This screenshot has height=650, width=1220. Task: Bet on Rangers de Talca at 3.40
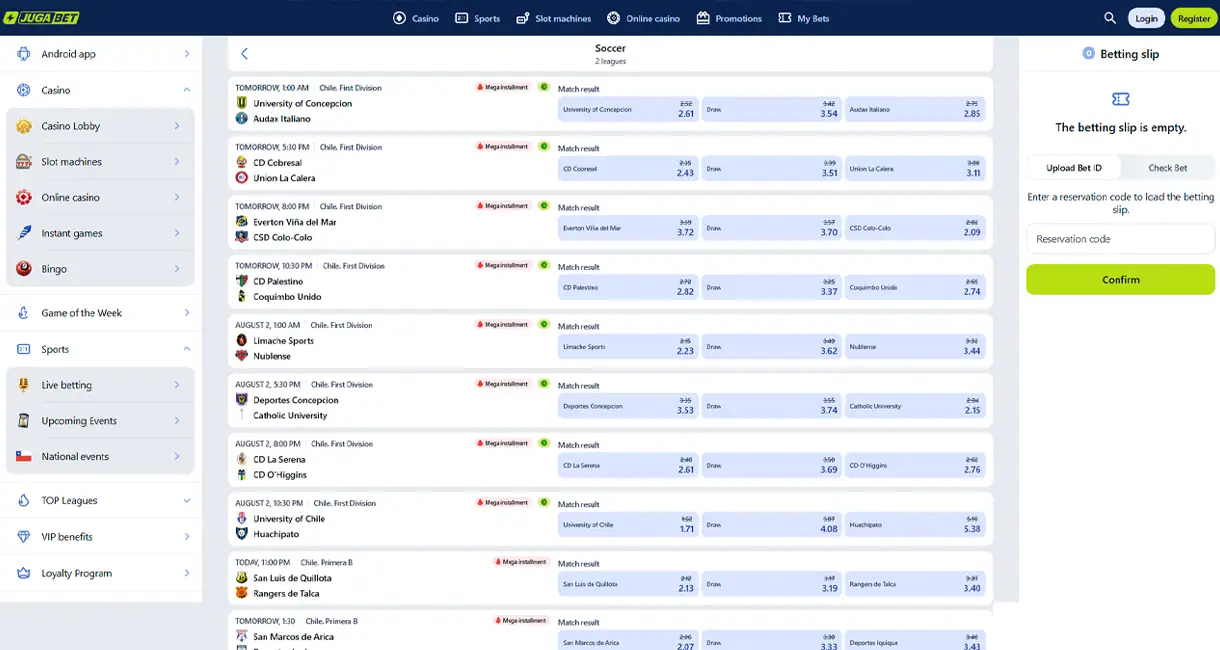tap(915, 584)
